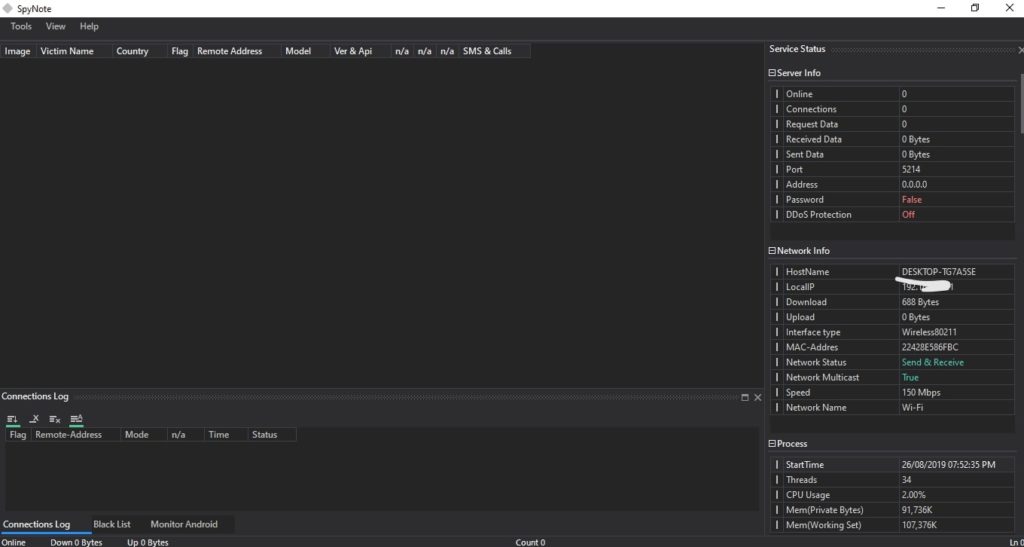Image resolution: width=1024 pixels, height=547 pixels.
Task: Select the LocalIP row label
Action: pos(800,287)
